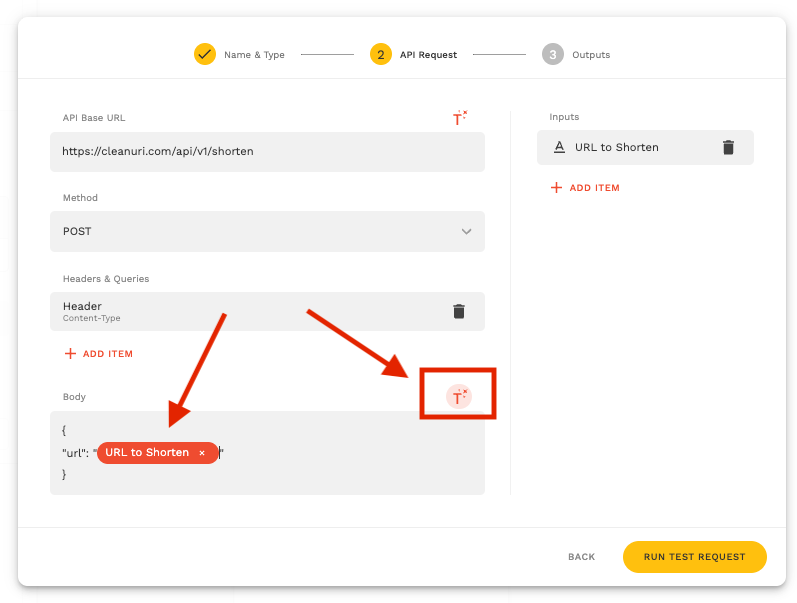This screenshot has height=603, width=797.
Task: Click the plus icon under Headers & Queries
Action: pos(70,354)
